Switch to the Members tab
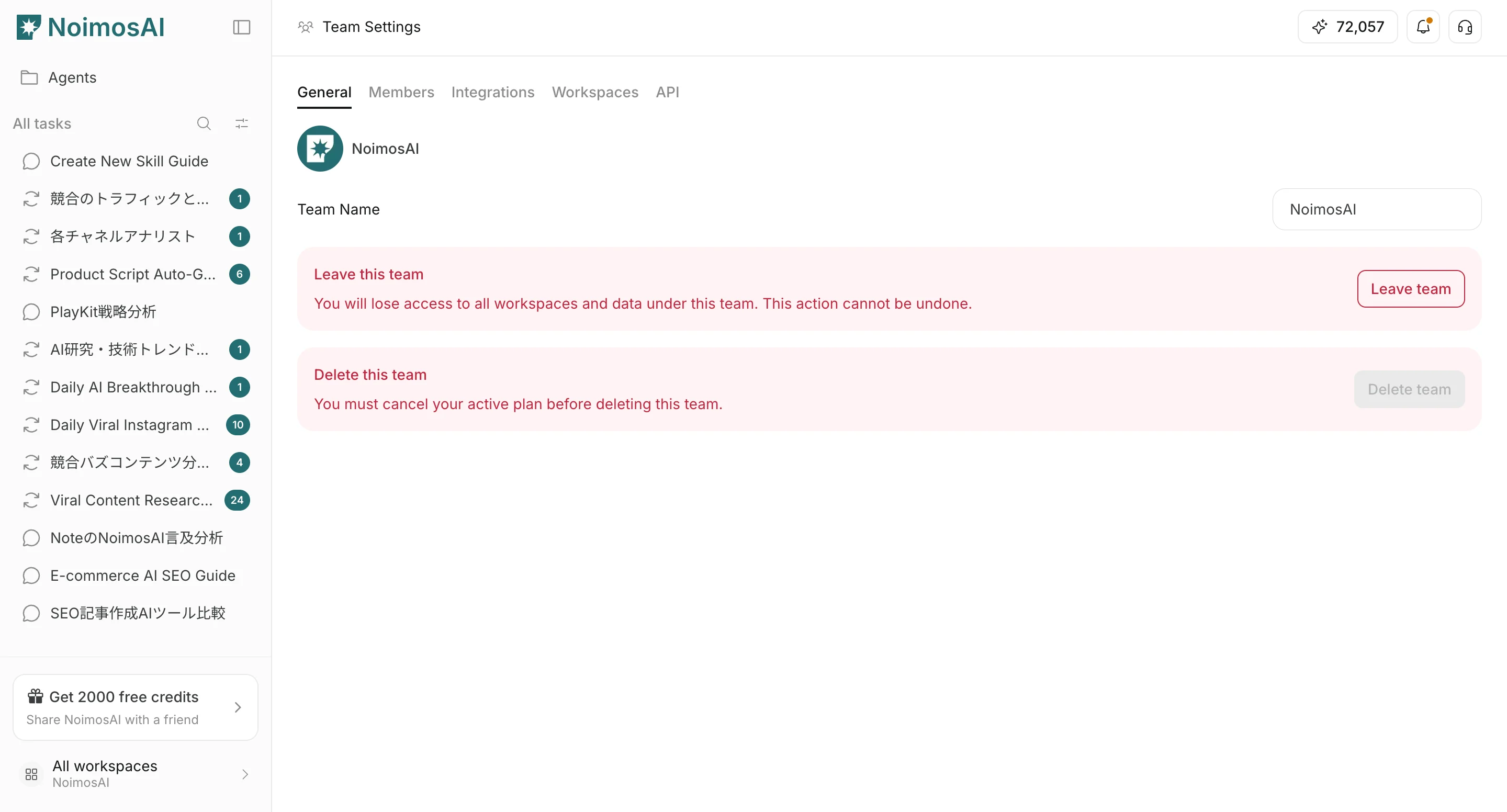This screenshot has height=812, width=1507. tap(401, 92)
